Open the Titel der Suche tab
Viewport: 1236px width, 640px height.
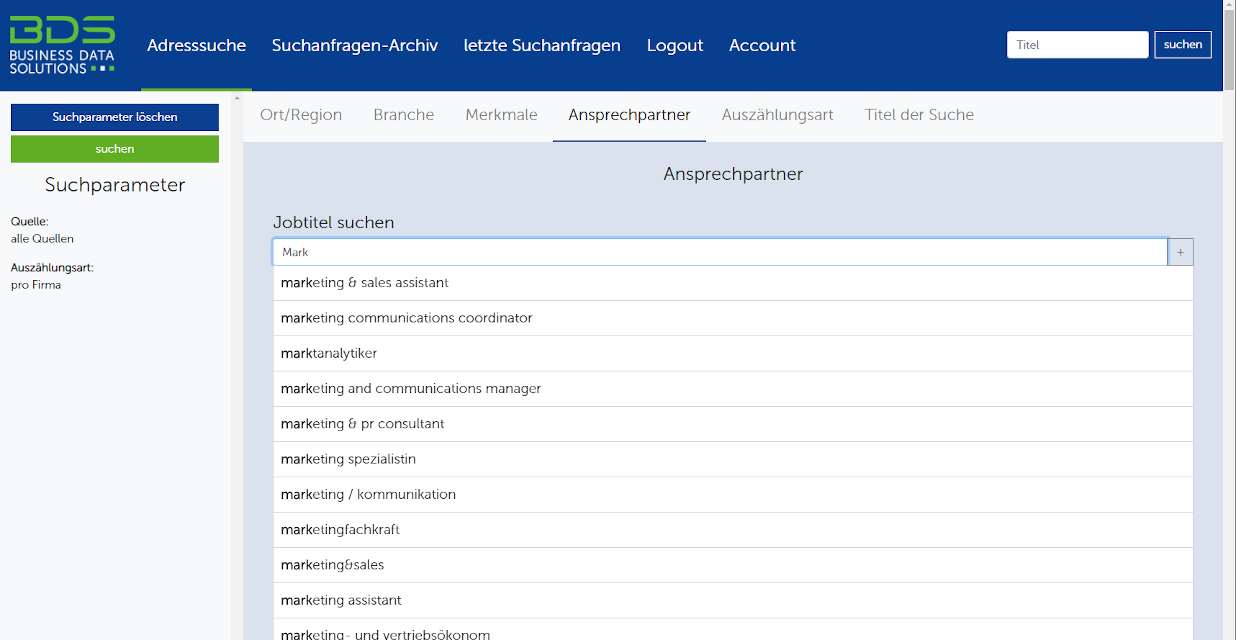(x=919, y=115)
